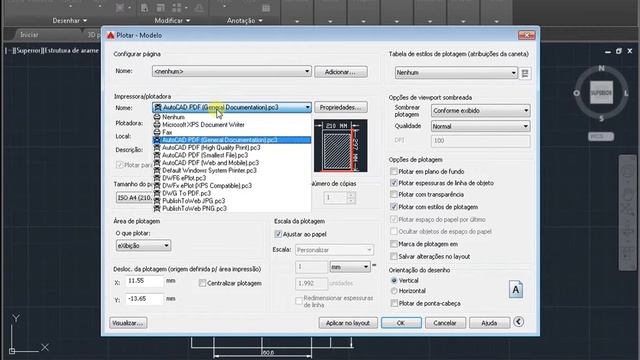Click the Superior view label
Image resolution: width=640 pixels, height=360 pixels.
(29, 51)
